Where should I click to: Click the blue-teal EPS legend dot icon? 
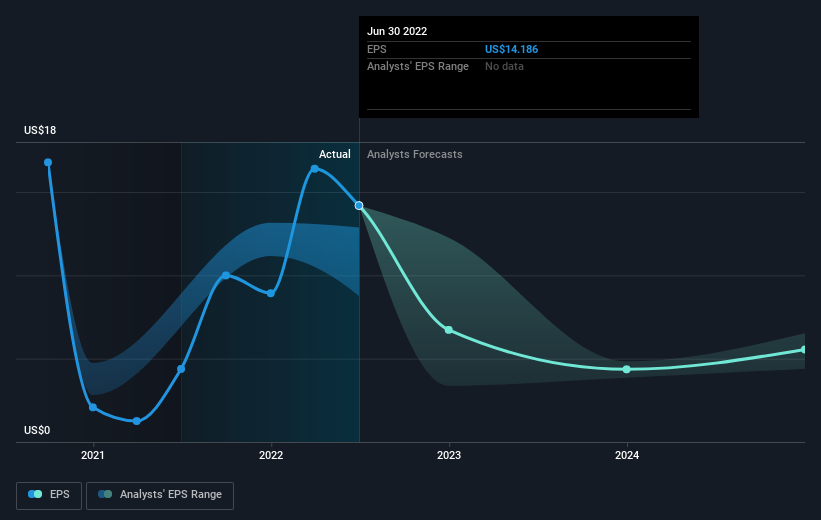(x=35, y=495)
